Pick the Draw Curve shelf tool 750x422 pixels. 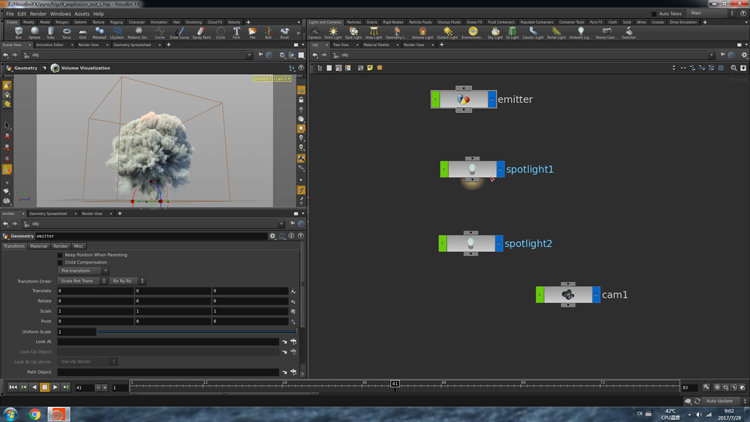[180, 32]
